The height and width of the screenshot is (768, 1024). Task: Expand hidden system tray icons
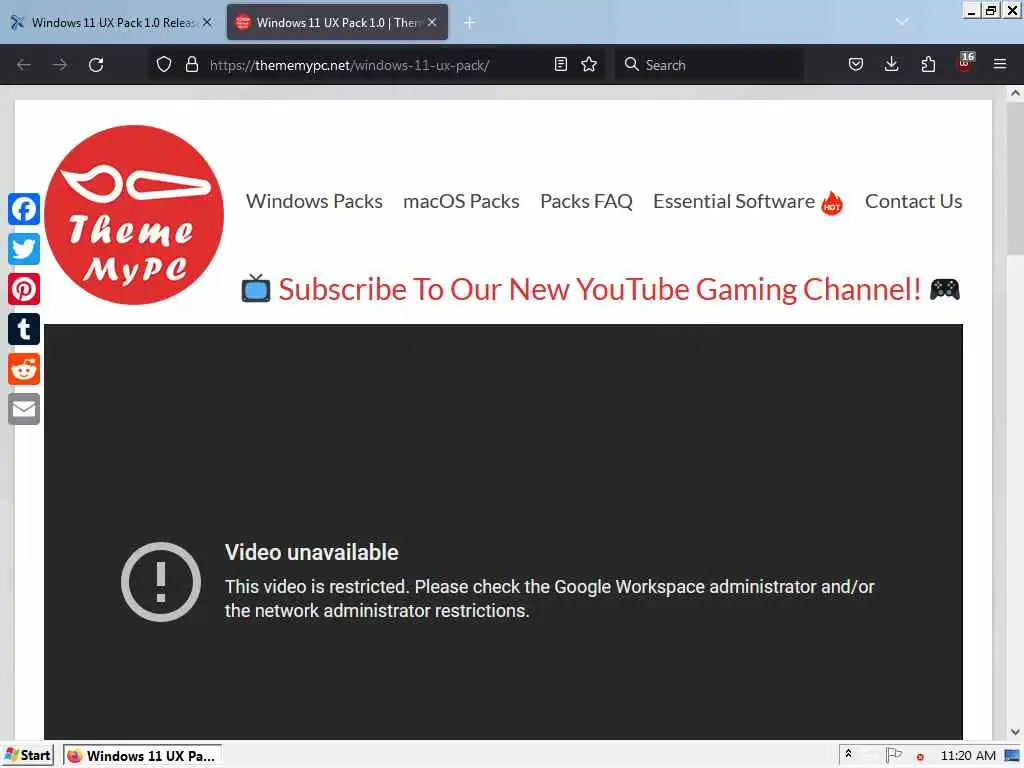(x=848, y=754)
